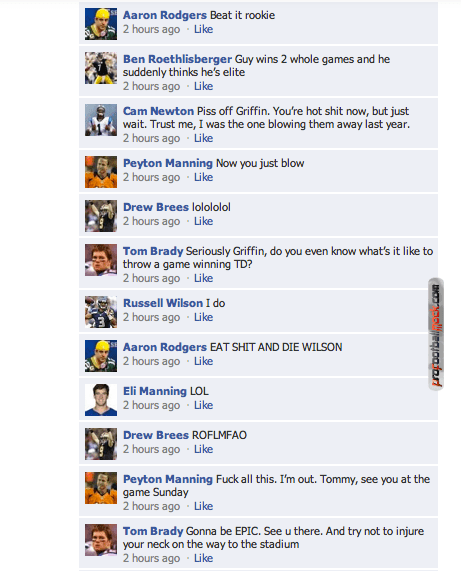Like Ben Roethlisberger's comment

(203, 86)
